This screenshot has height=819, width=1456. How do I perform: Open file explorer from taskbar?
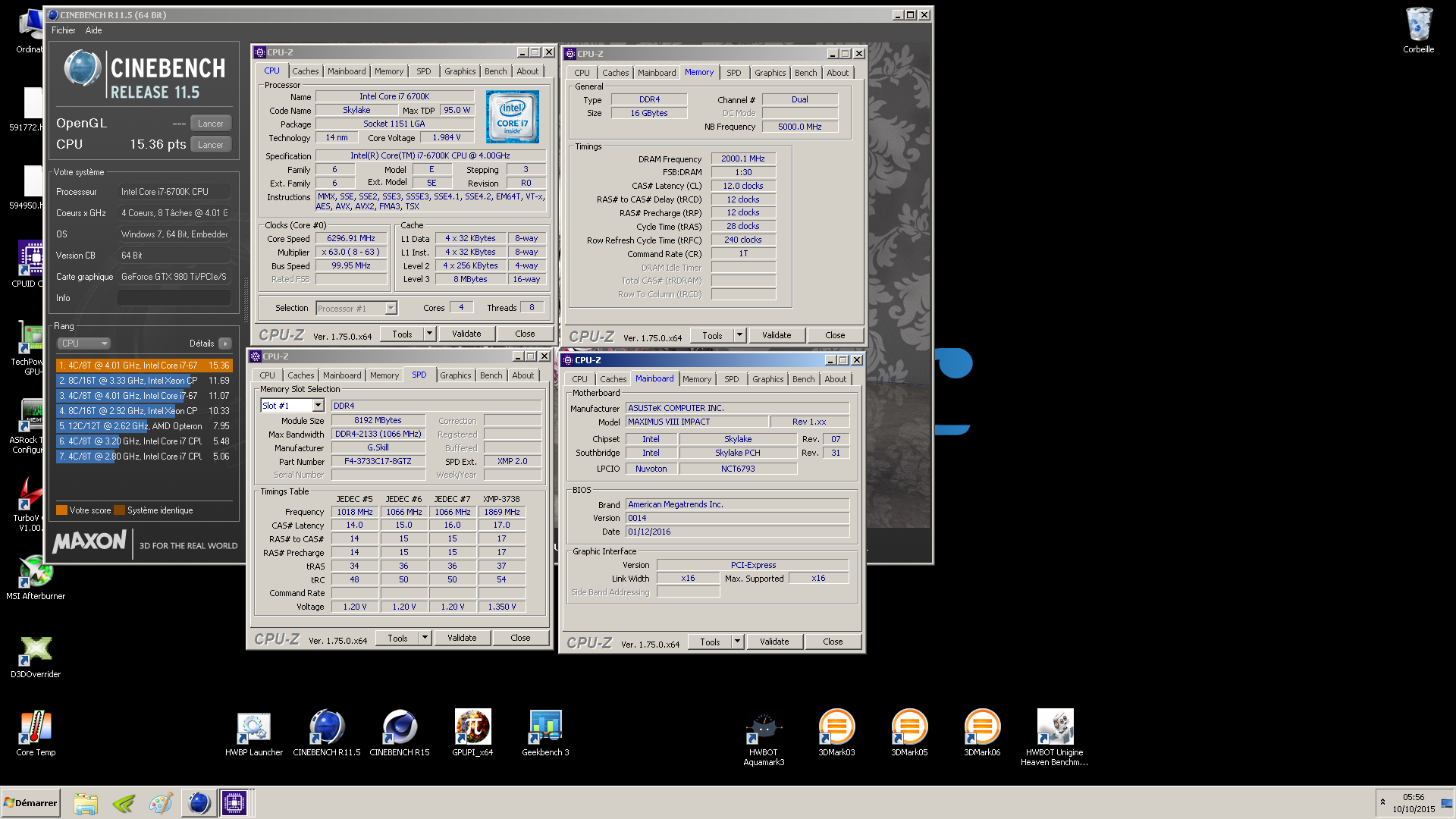coord(86,802)
